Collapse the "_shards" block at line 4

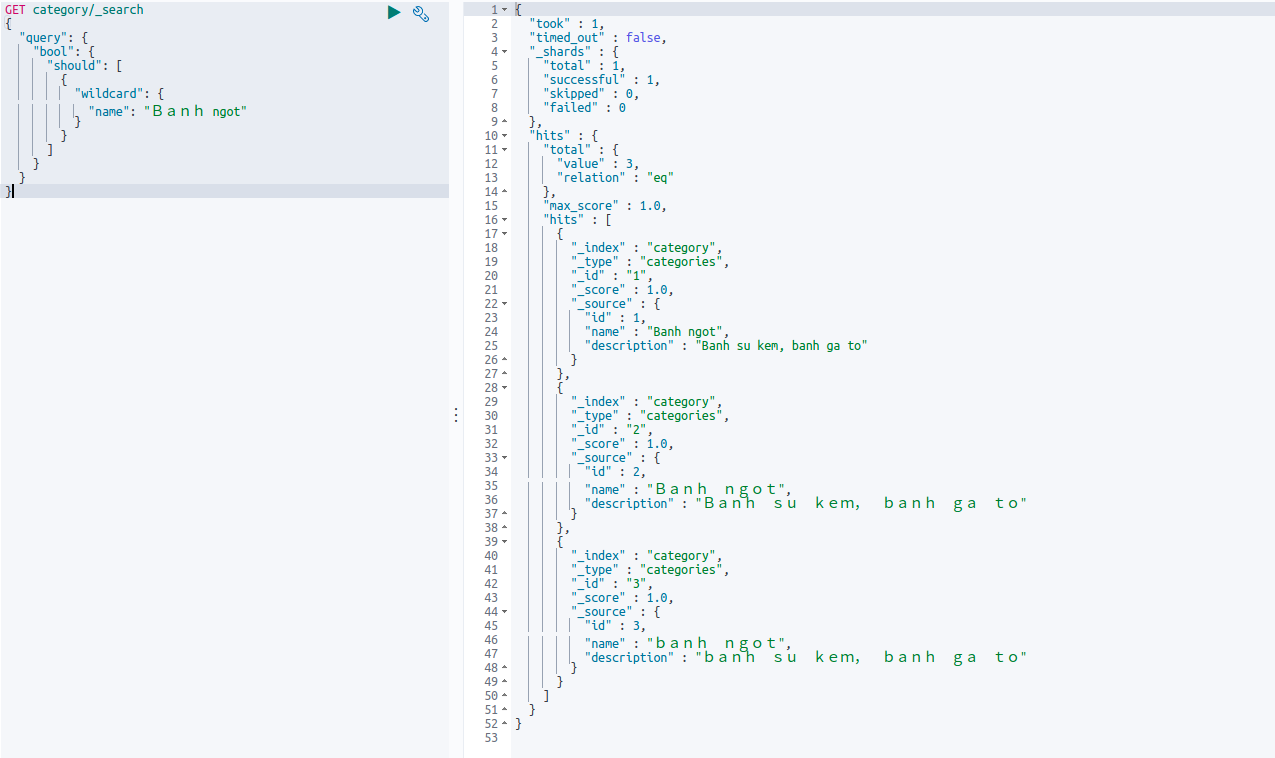[x=505, y=52]
